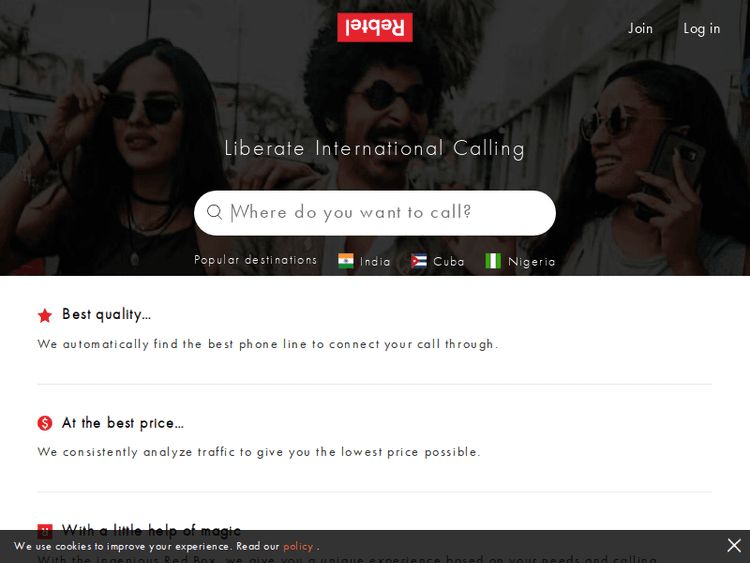Click the red dollar coin icon
Image resolution: width=750 pixels, height=563 pixels.
click(x=45, y=423)
